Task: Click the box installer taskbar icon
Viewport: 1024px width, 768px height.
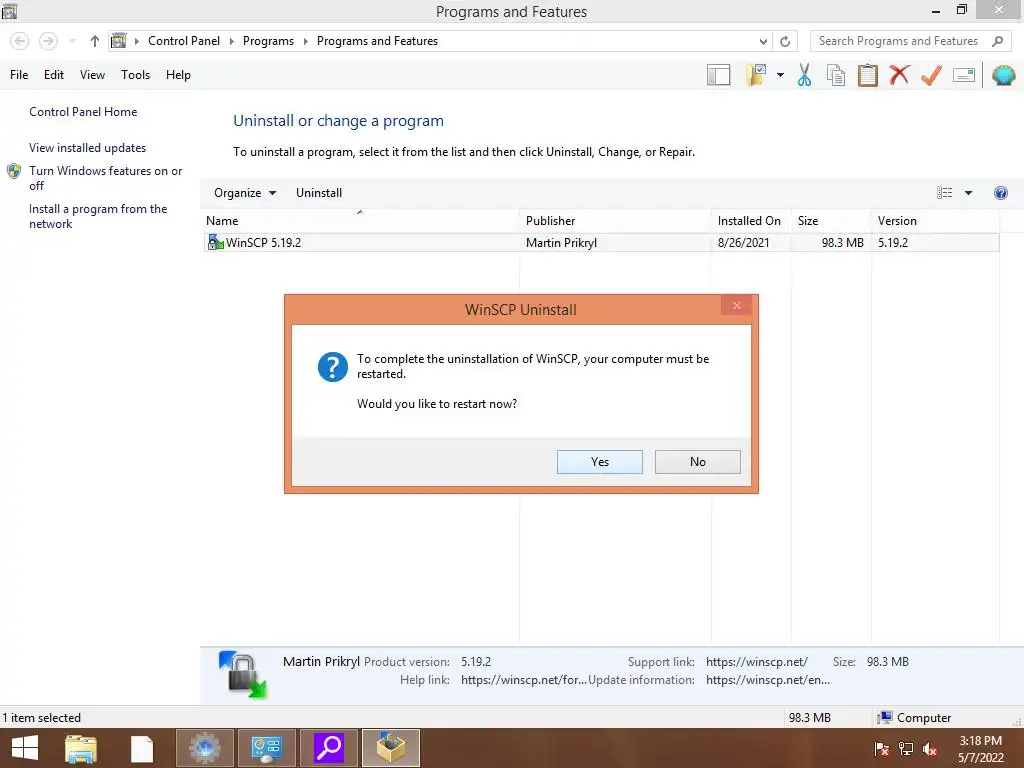Action: click(x=391, y=748)
